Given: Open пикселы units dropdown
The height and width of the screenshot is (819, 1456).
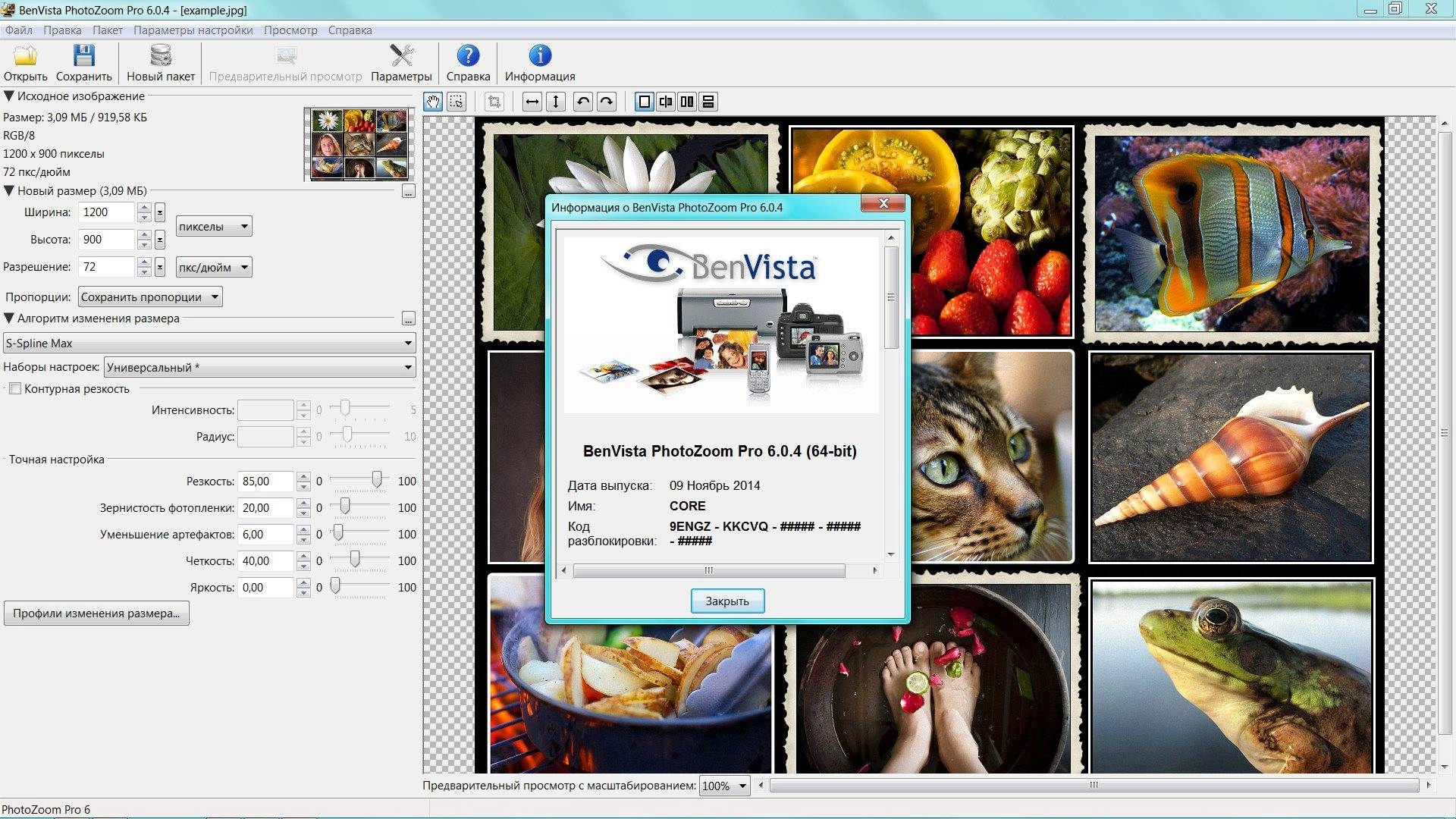Looking at the screenshot, I should 214,226.
